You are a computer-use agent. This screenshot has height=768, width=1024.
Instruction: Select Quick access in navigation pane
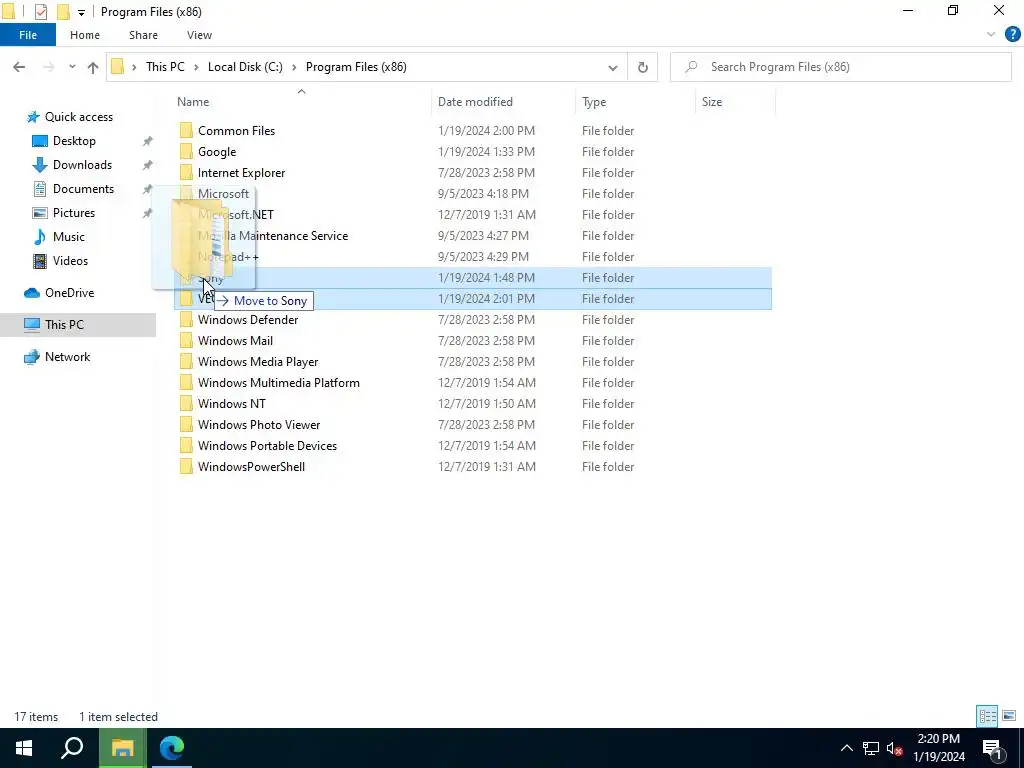[x=78, y=117]
